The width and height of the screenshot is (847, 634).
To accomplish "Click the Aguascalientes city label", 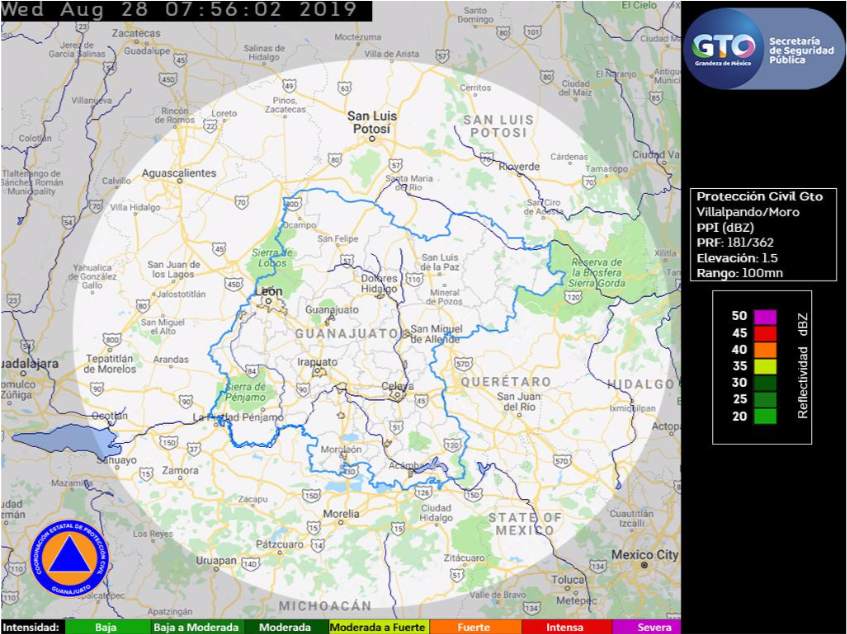I will [179, 173].
